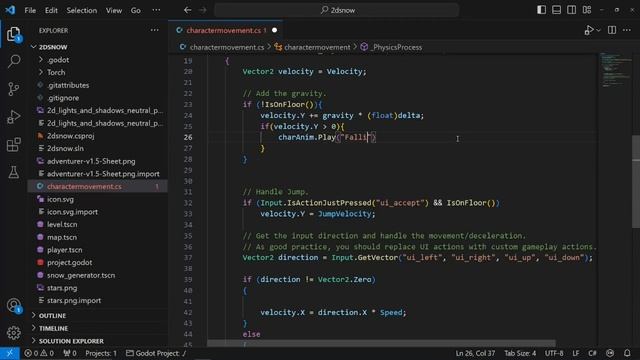Open the Run and Debug view

click(13, 117)
